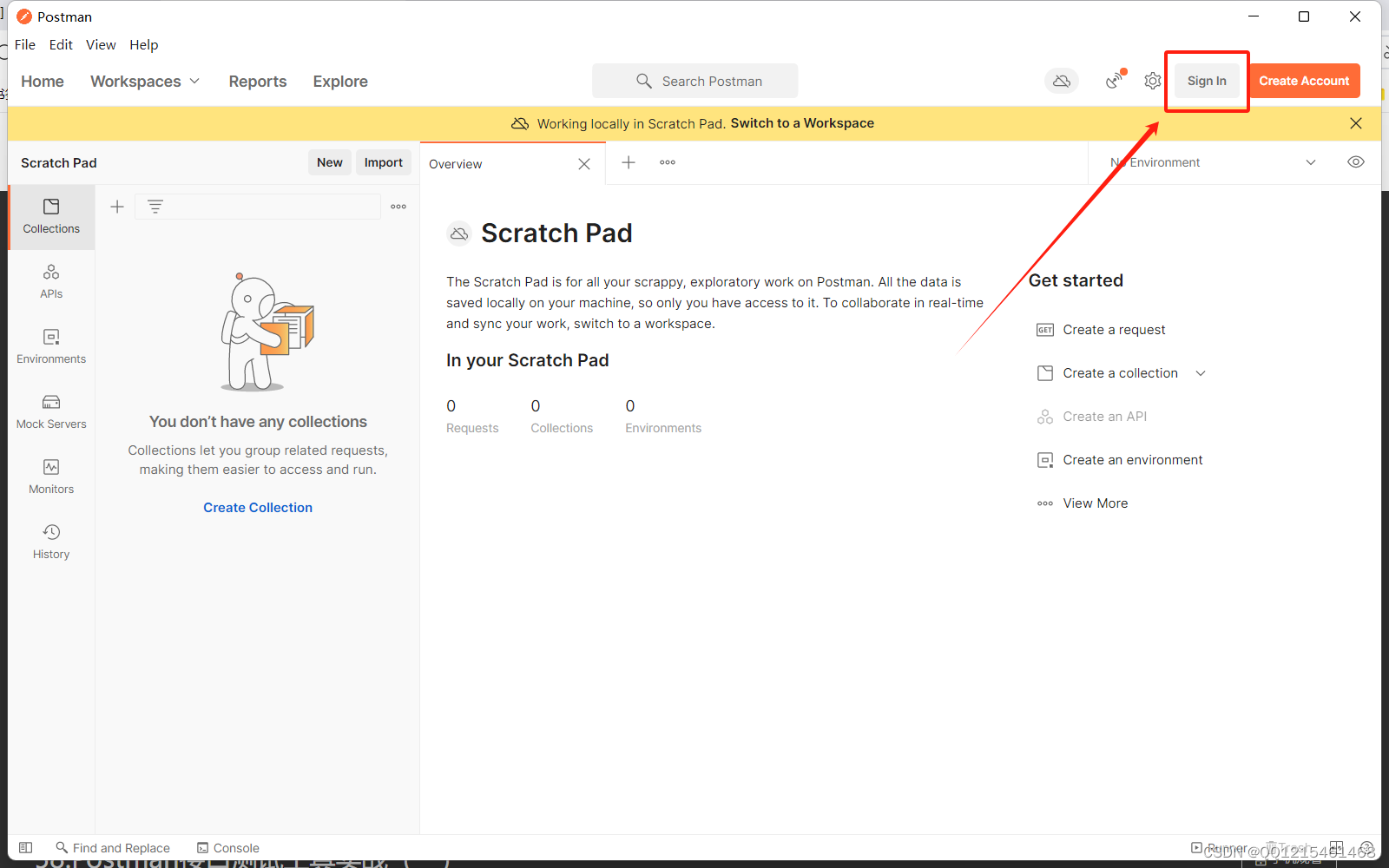This screenshot has width=1389, height=868.
Task: Go to the Explore tab
Action: [x=340, y=81]
